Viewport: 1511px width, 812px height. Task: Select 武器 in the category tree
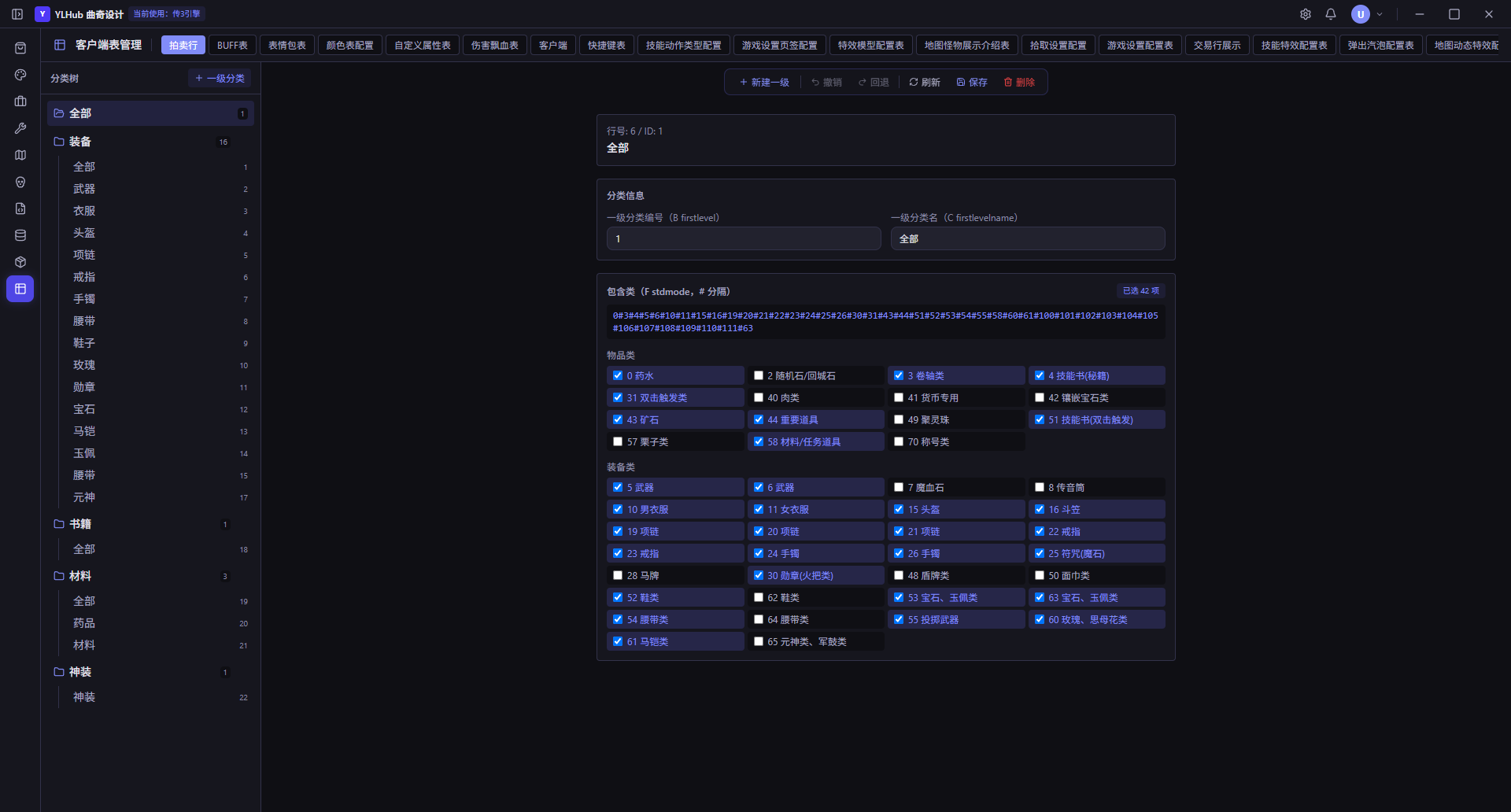160,189
